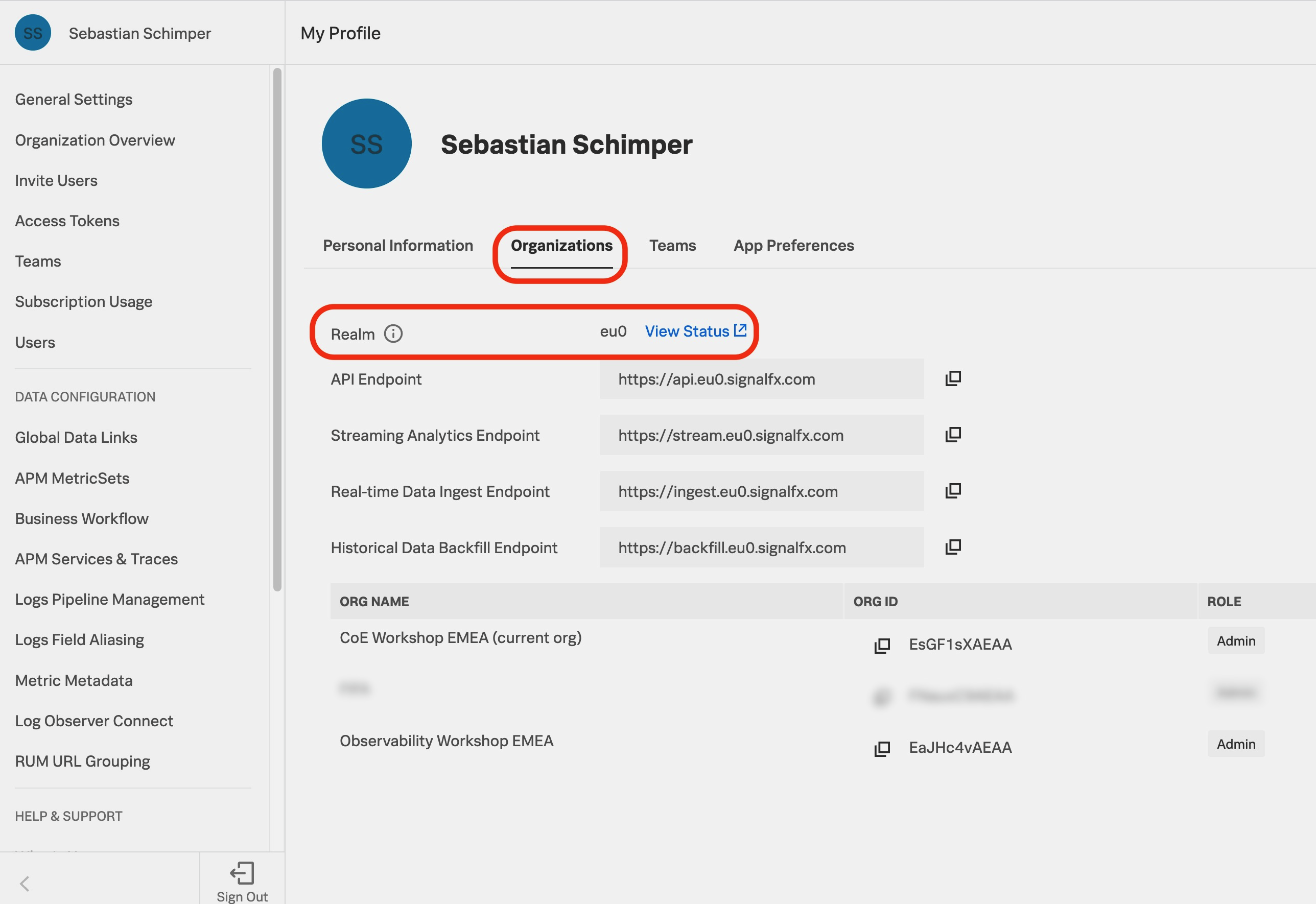
Task: Select Observability Workshop EMEA org name
Action: pyautogui.click(x=447, y=741)
